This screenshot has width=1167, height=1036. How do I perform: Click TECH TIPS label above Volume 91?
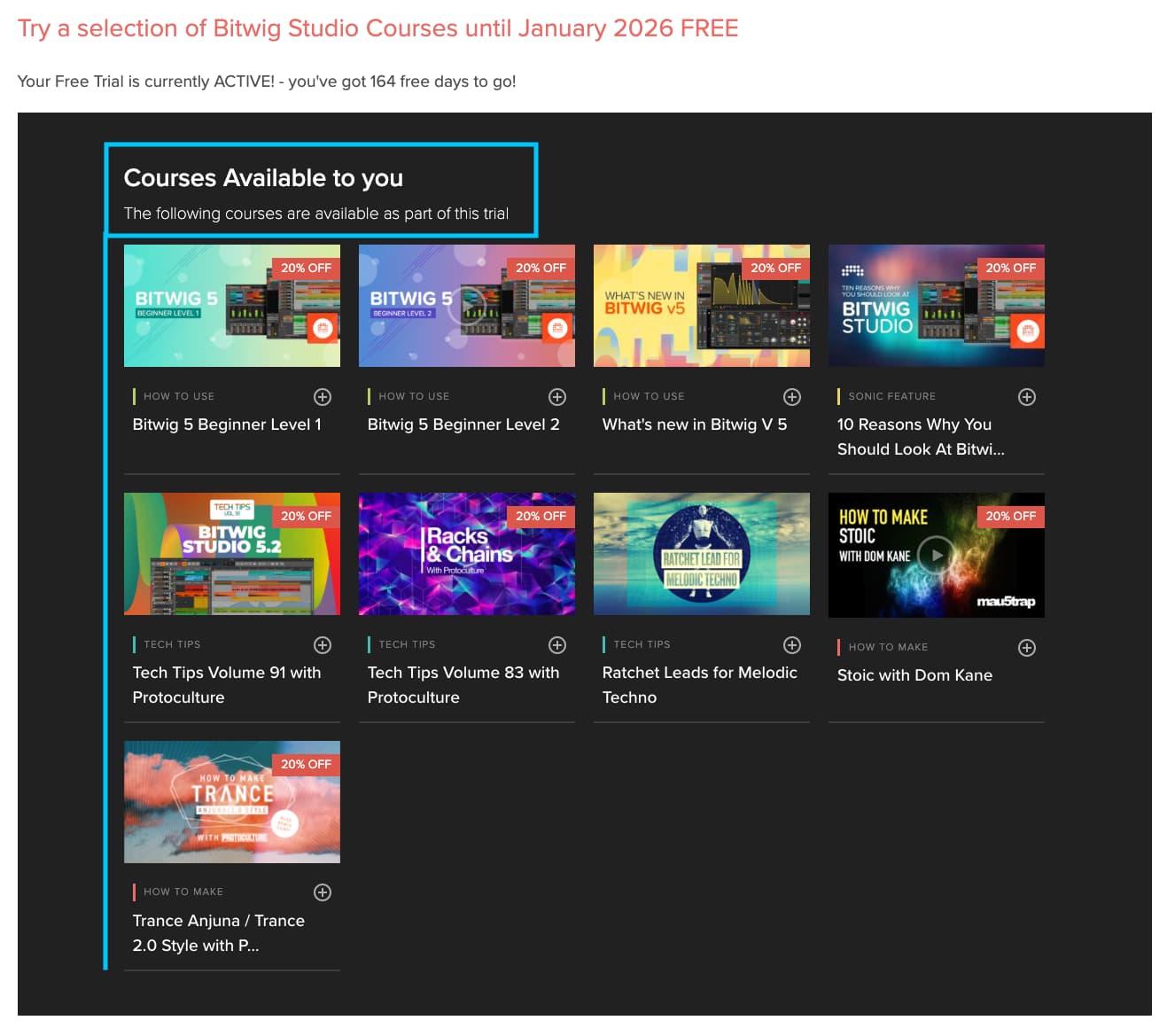click(x=172, y=644)
